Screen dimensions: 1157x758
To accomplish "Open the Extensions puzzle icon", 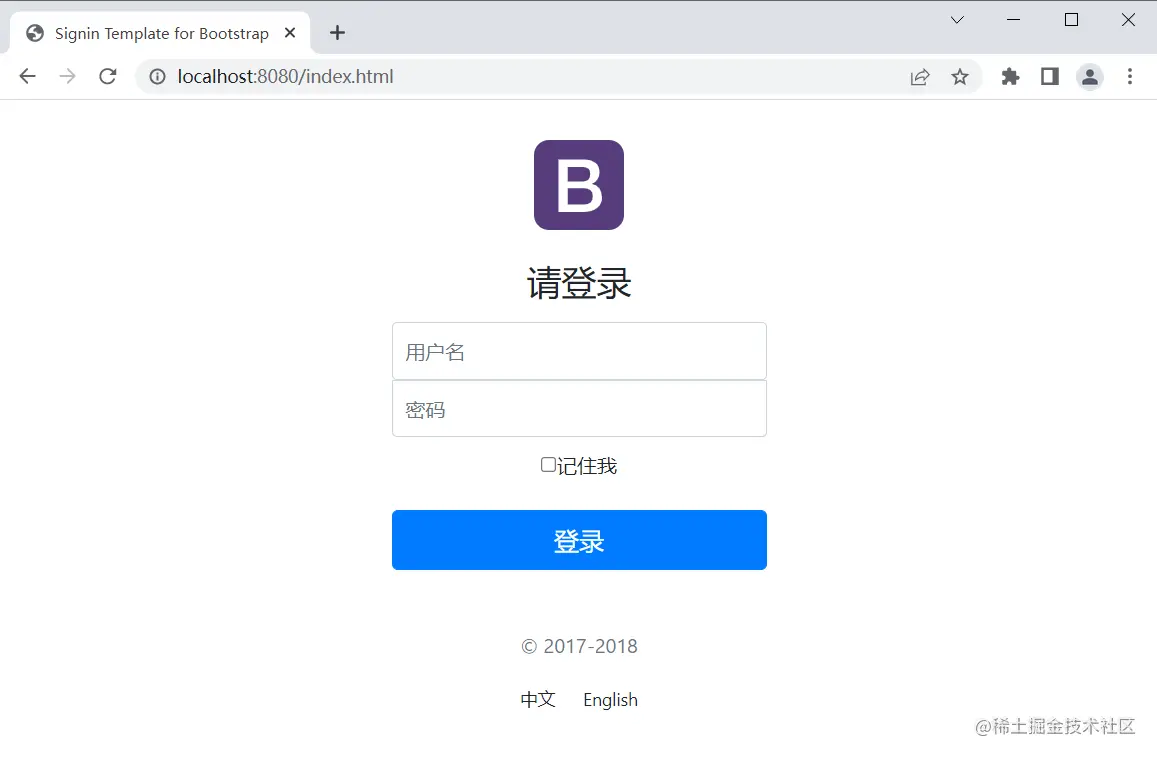I will 1010,76.
